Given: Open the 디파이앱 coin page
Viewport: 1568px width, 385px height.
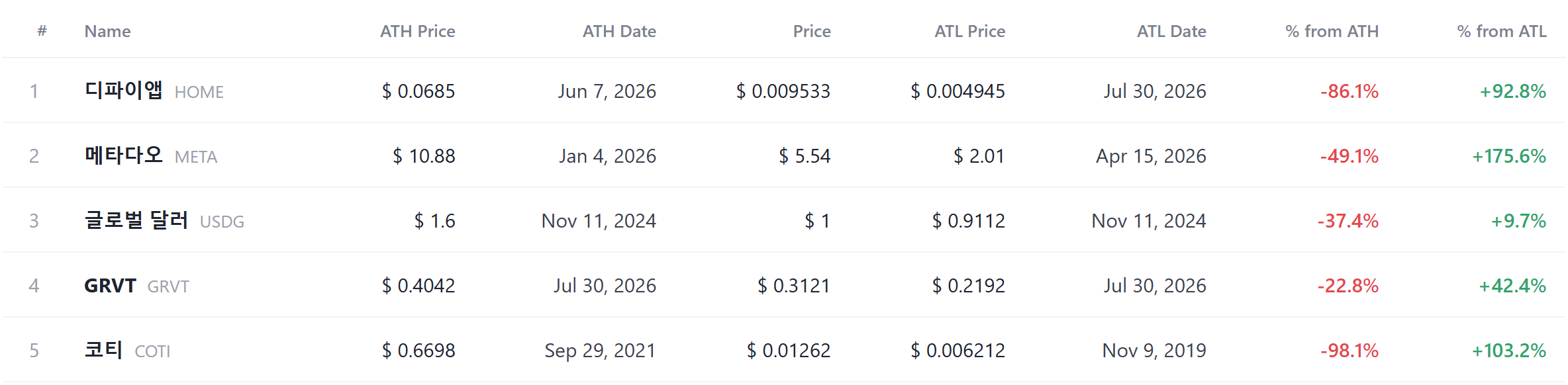Looking at the screenshot, I should (123, 90).
